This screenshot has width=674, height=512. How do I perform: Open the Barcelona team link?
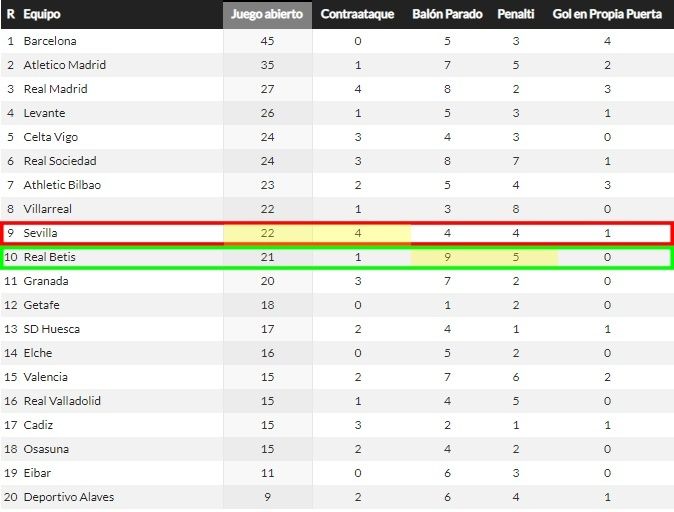pyautogui.click(x=50, y=41)
